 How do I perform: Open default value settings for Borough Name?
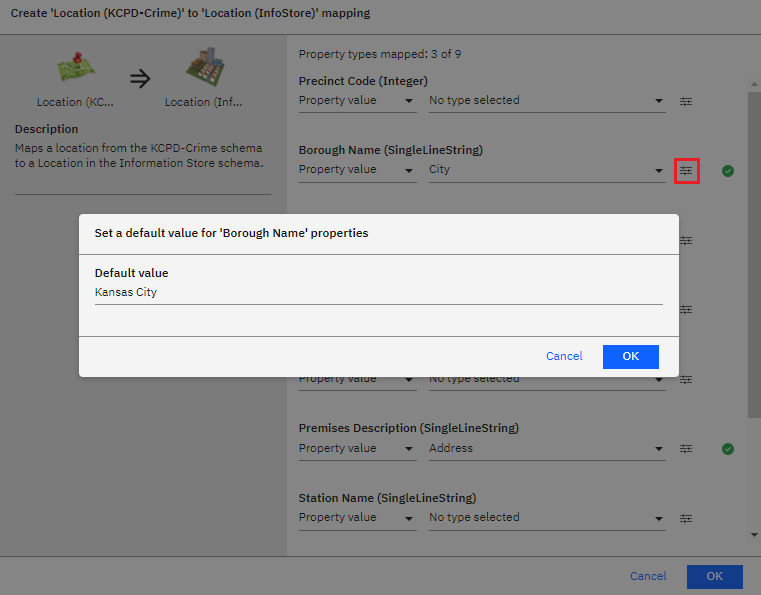pyautogui.click(x=686, y=171)
